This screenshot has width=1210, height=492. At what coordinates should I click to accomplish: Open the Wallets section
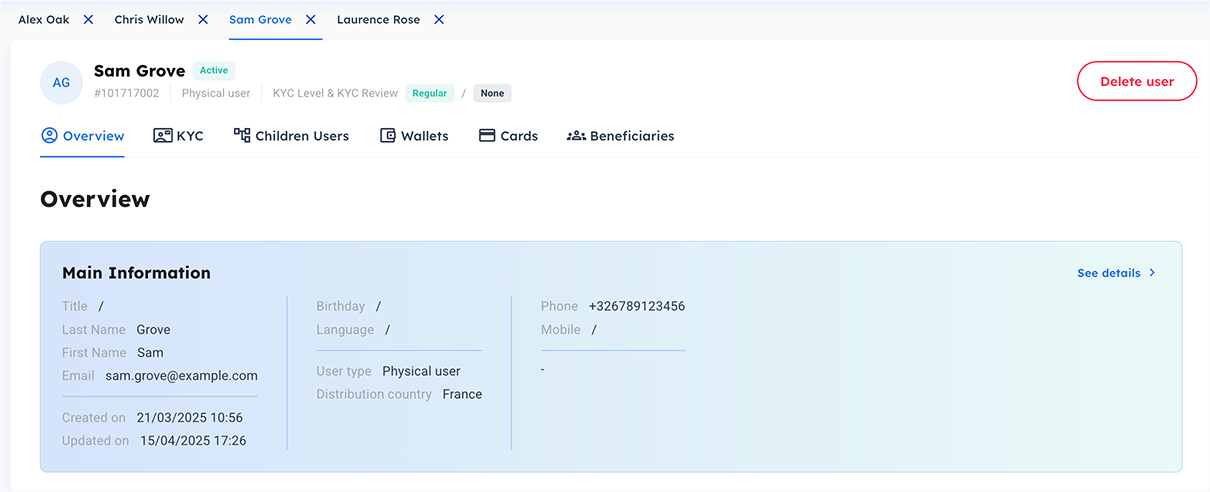tap(414, 136)
